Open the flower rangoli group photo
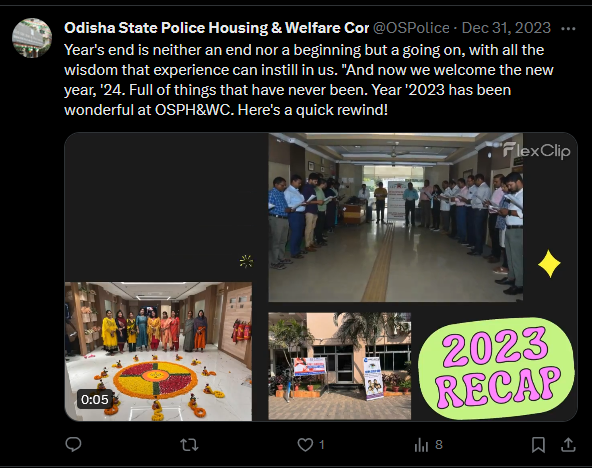 158,351
